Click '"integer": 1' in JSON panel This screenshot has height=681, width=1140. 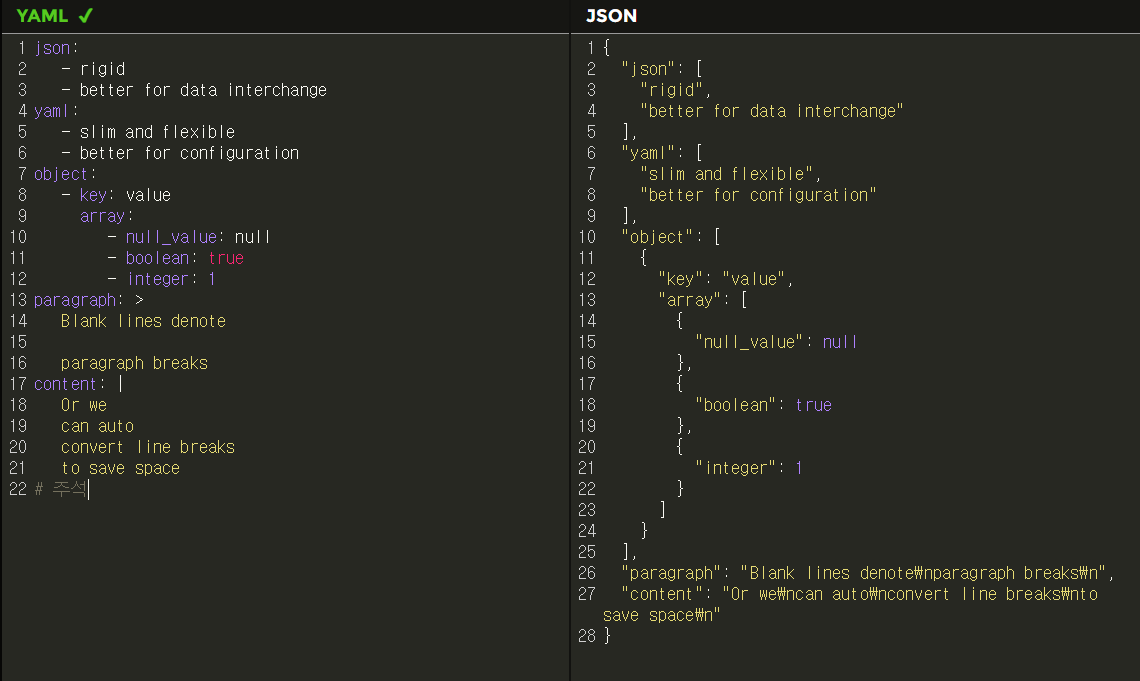pyautogui.click(x=749, y=470)
